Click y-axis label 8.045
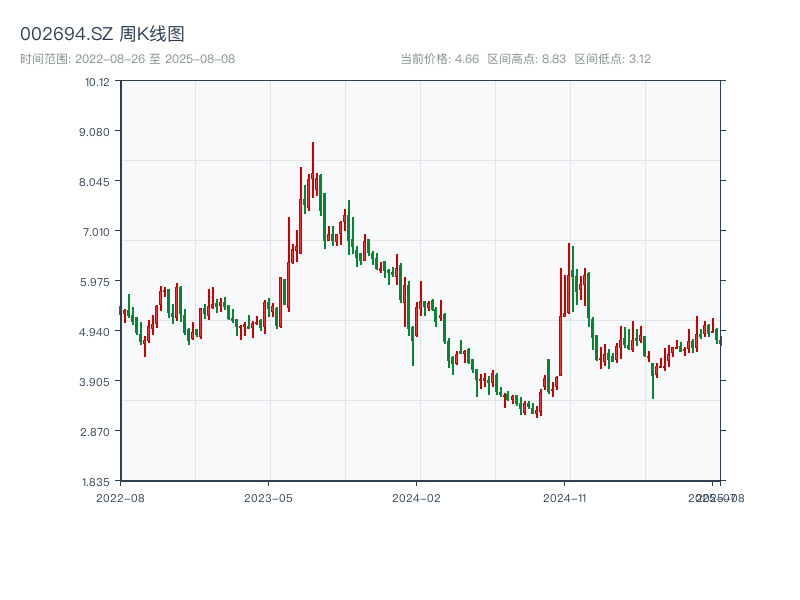800x600 pixels. [x=94, y=182]
